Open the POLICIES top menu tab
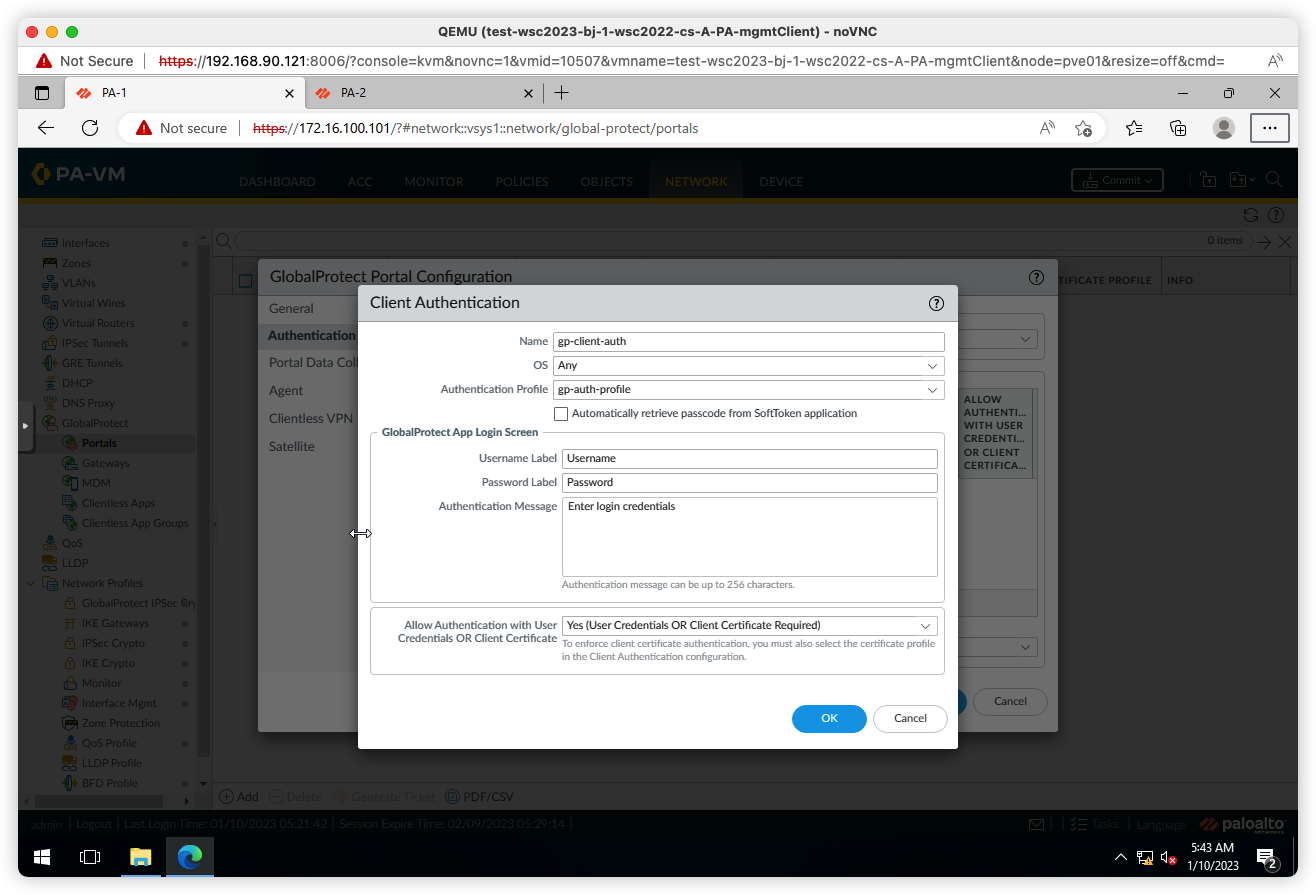This screenshot has width=1316, height=895. [x=522, y=182]
